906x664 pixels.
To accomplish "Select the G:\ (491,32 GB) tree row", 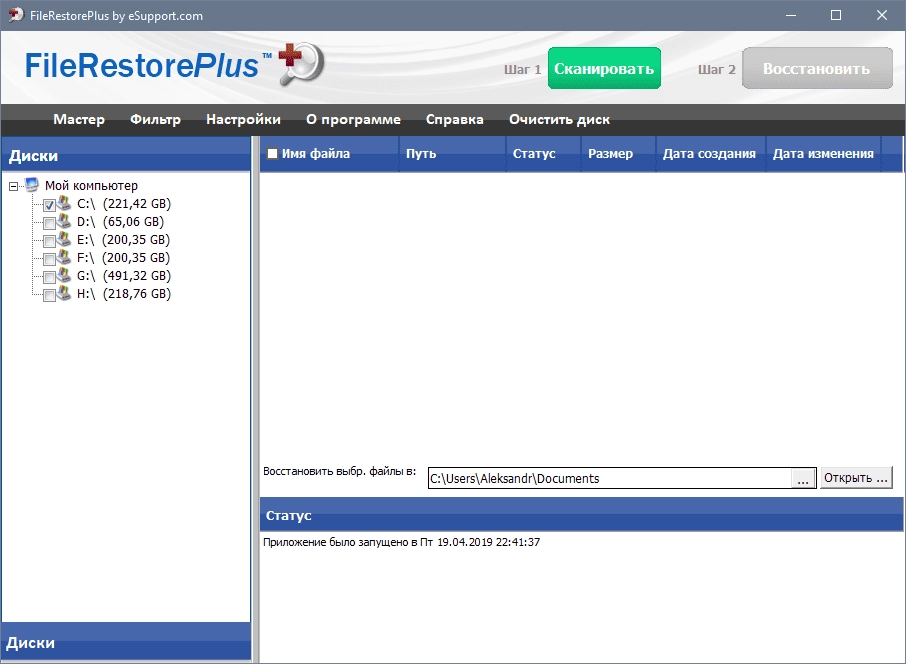I will [124, 275].
